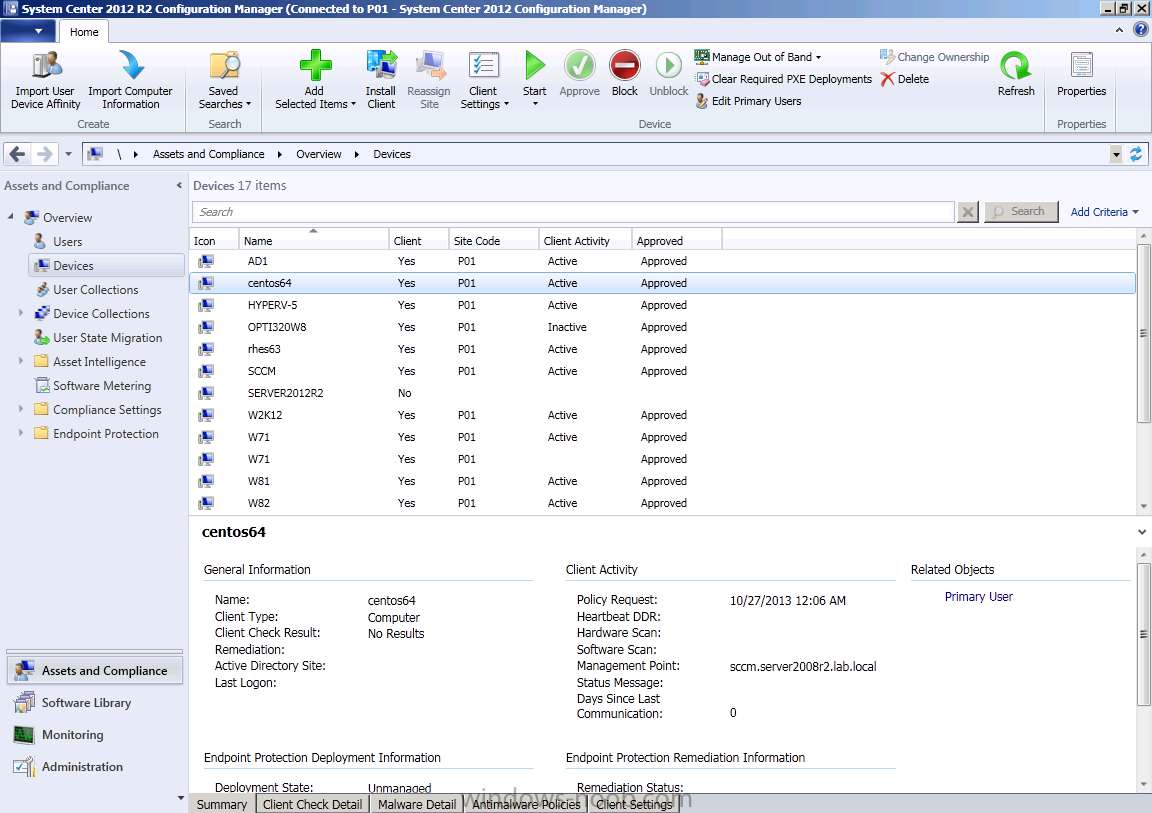Open navigation history dropdown arrow
1152x813 pixels.
pyautogui.click(x=68, y=154)
